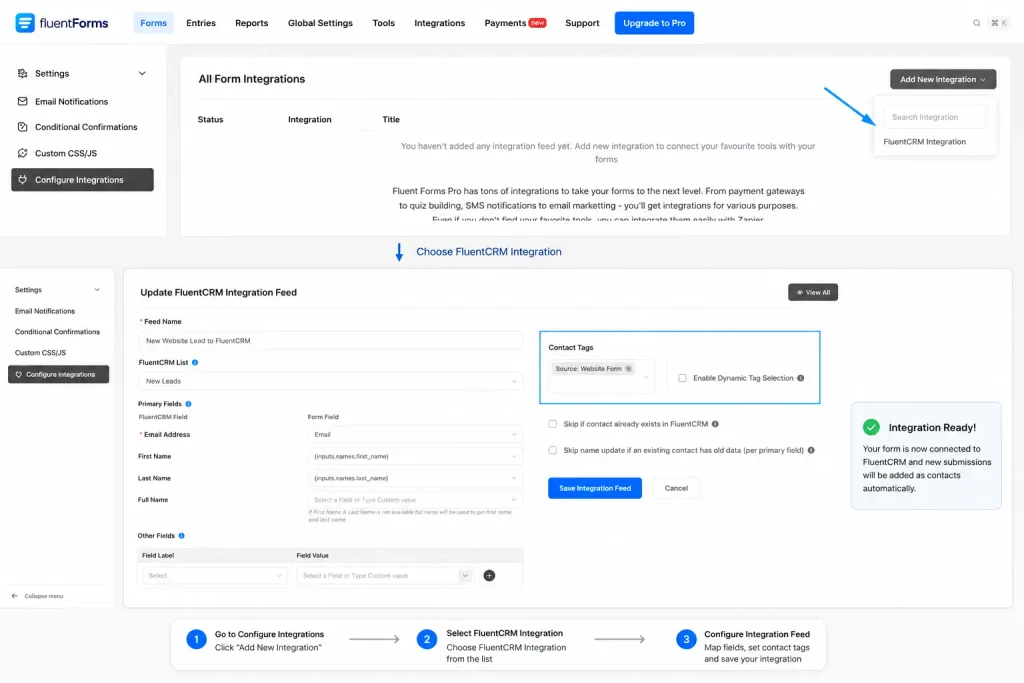
Task: Expand the Settings section in top sidebar
Action: (142, 73)
